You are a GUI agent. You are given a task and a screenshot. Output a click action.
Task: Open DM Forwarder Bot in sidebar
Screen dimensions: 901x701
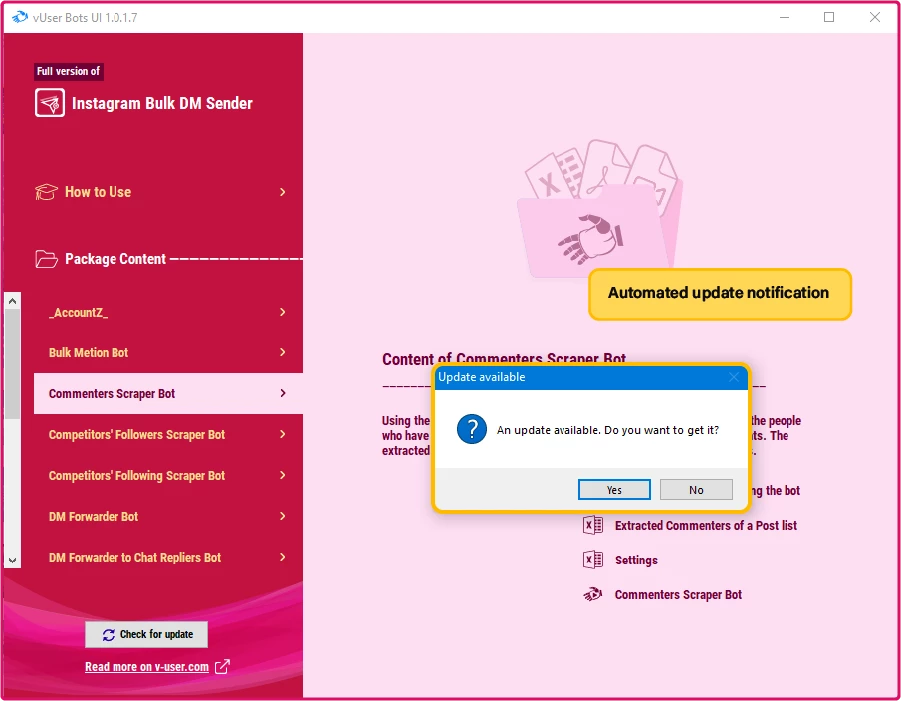(x=168, y=516)
